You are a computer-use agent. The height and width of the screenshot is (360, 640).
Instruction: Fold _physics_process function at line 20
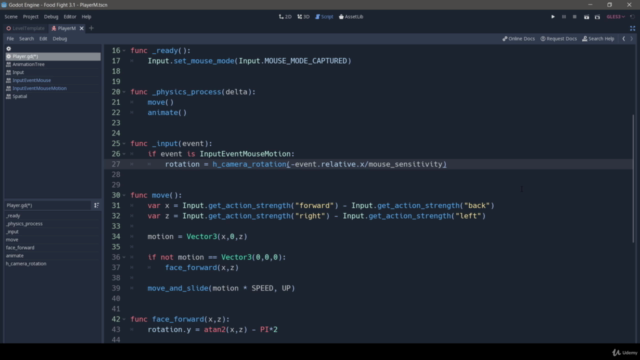pyautogui.click(x=124, y=92)
